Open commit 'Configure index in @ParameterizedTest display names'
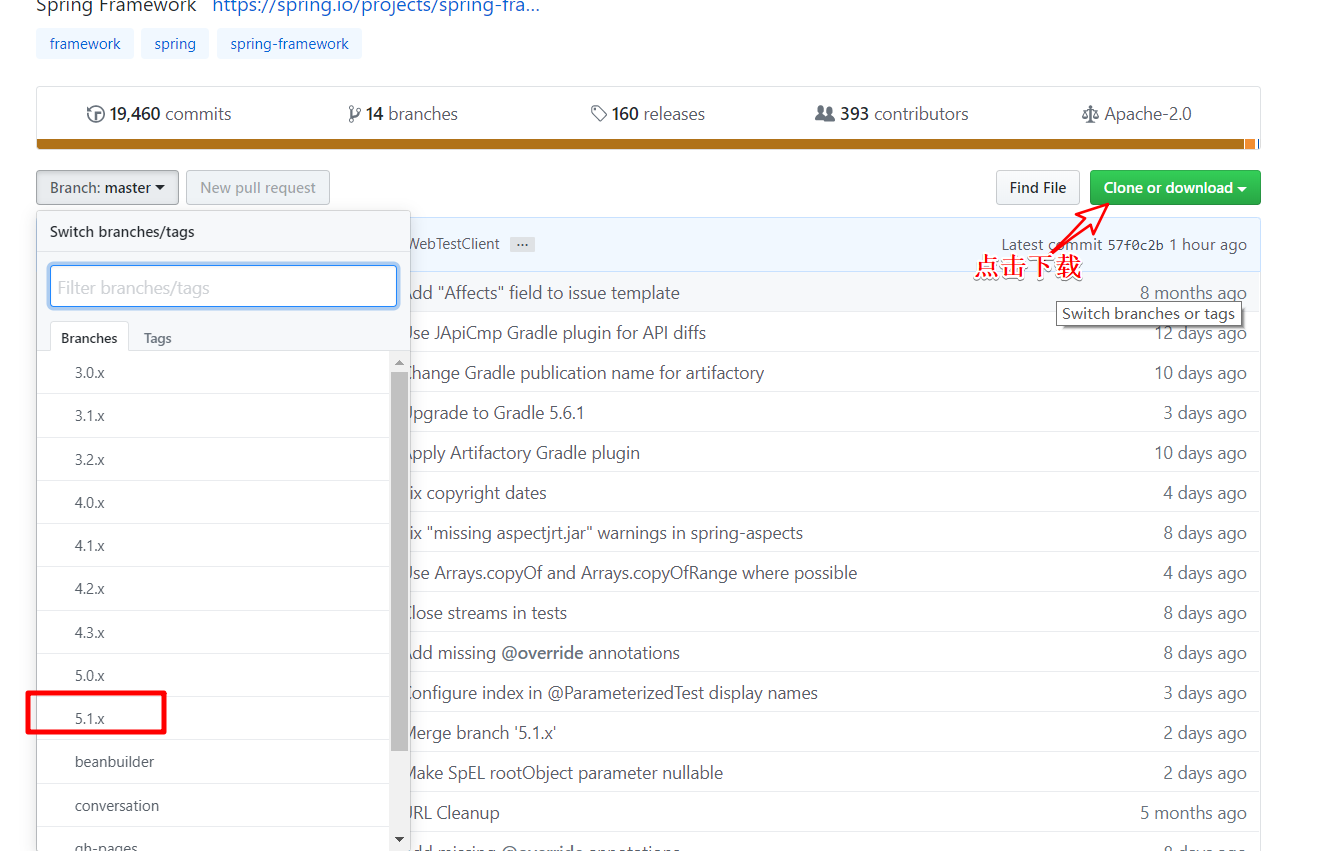 (x=612, y=693)
